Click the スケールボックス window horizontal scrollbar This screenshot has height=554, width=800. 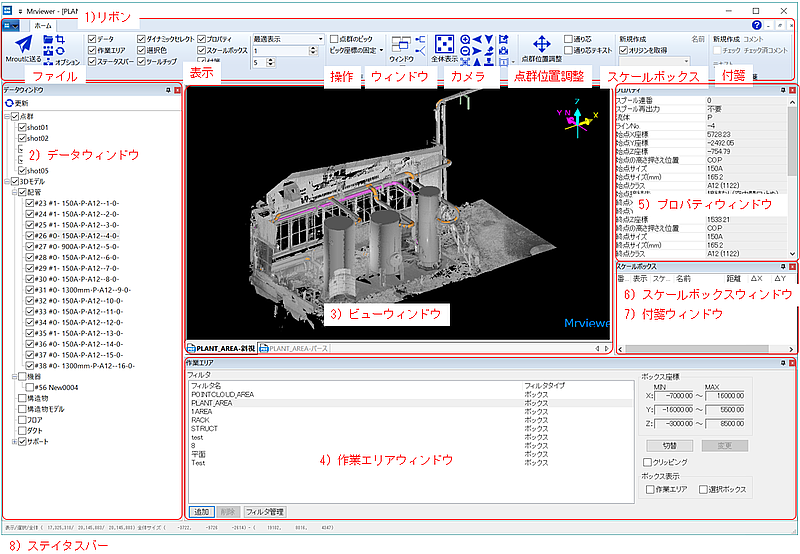(x=706, y=349)
